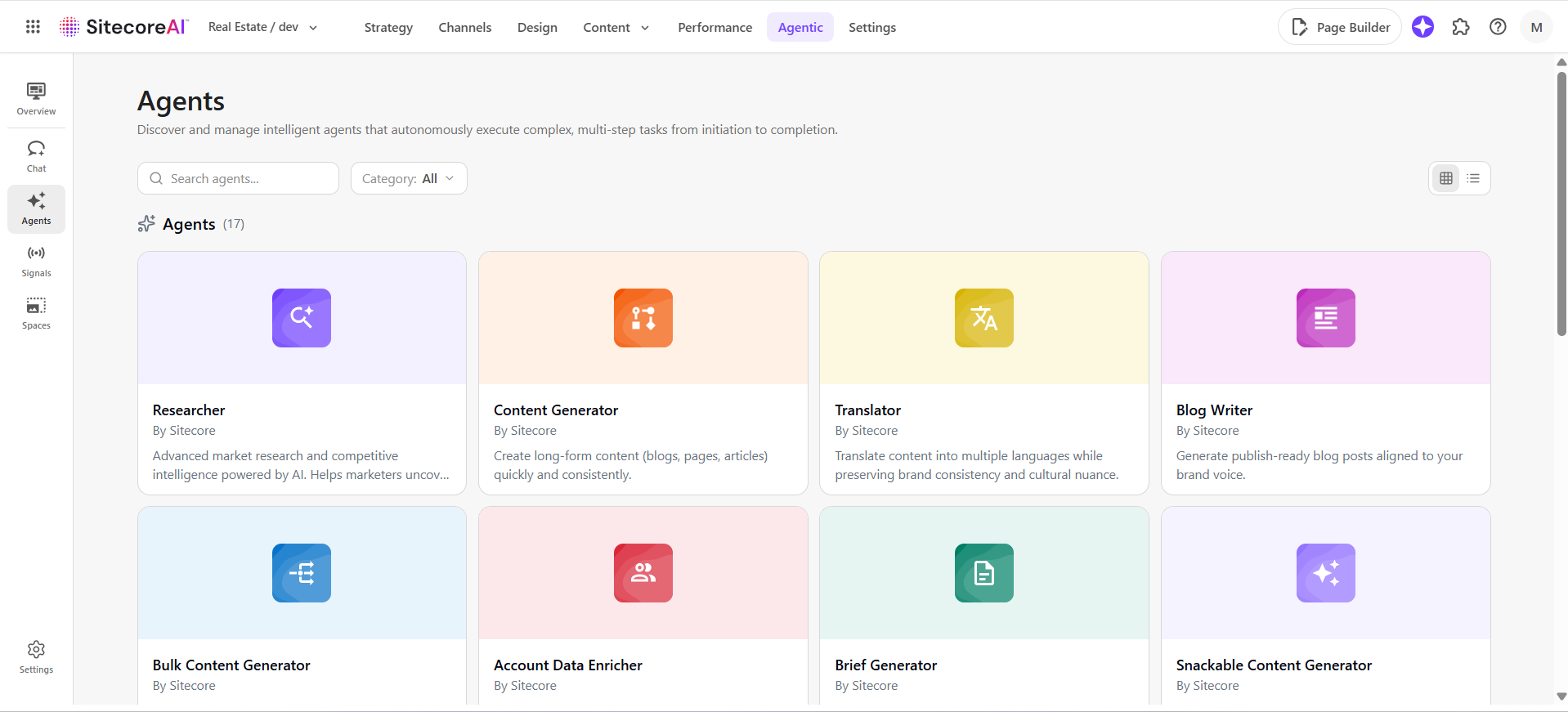This screenshot has height=712, width=1568.
Task: Expand the Real Estate / dev environment dropdown
Action: tap(263, 27)
